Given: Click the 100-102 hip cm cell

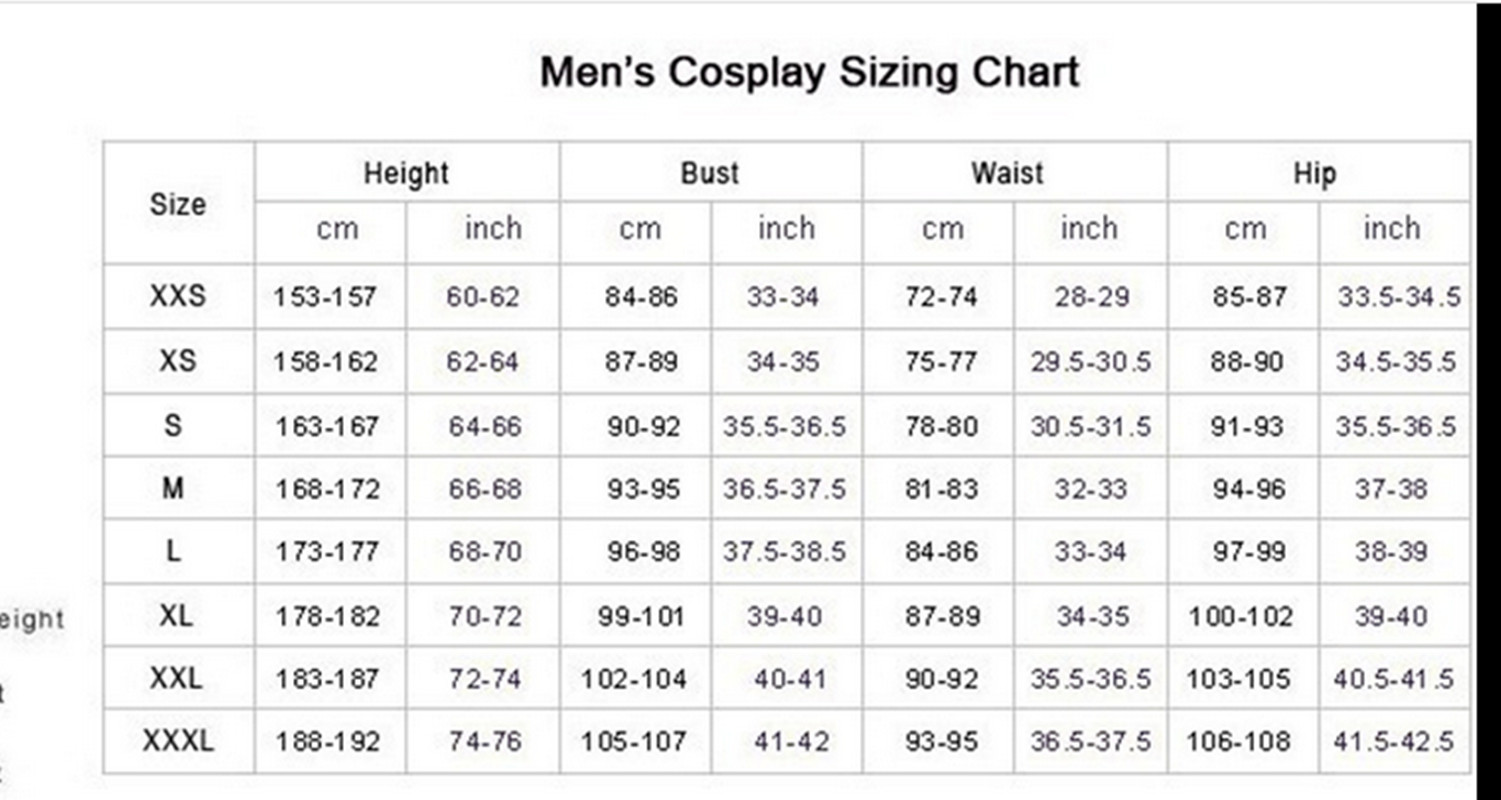Looking at the screenshot, I should point(1241,617).
